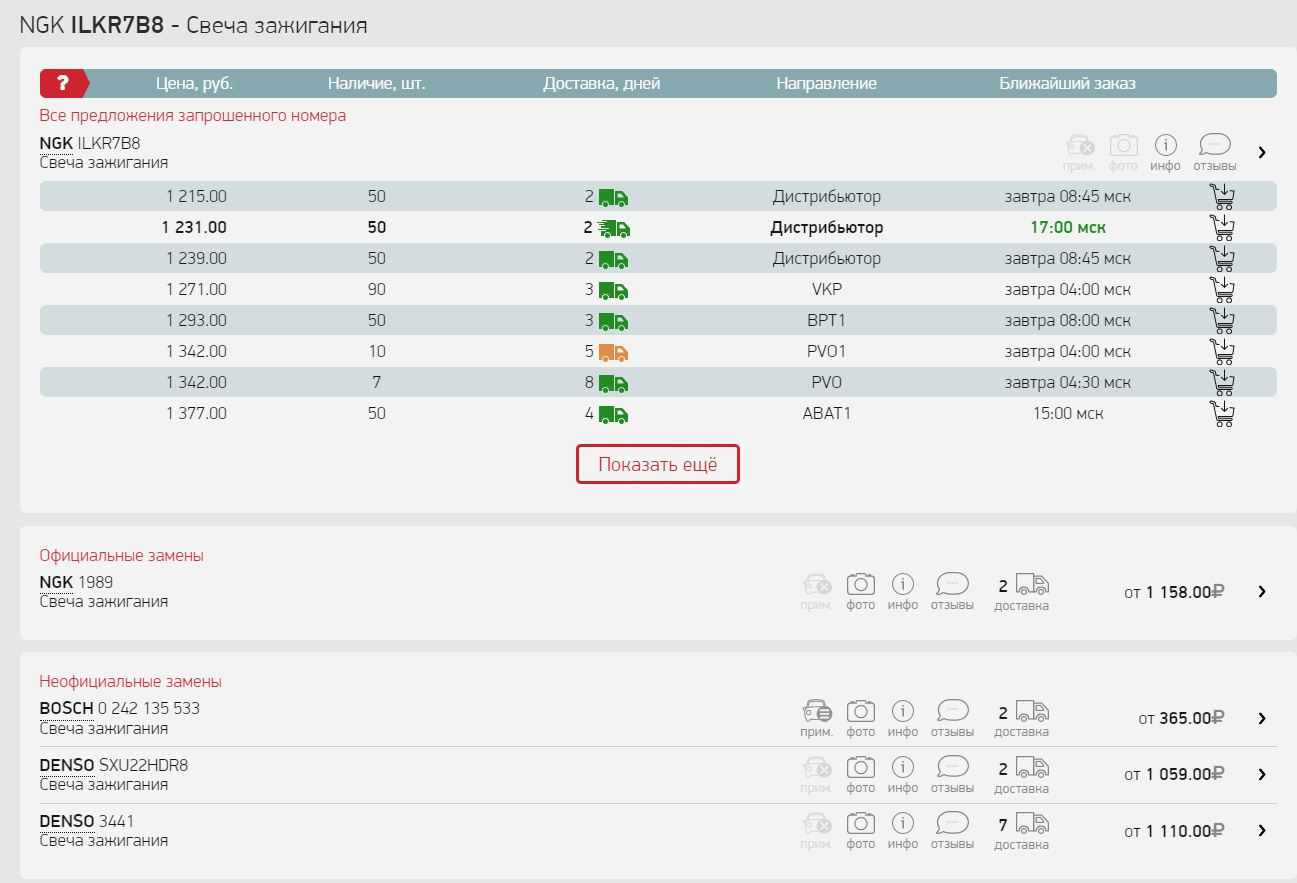Click the 'Официальные замены' heading
Screen dimensions: 1297x883
122,555
